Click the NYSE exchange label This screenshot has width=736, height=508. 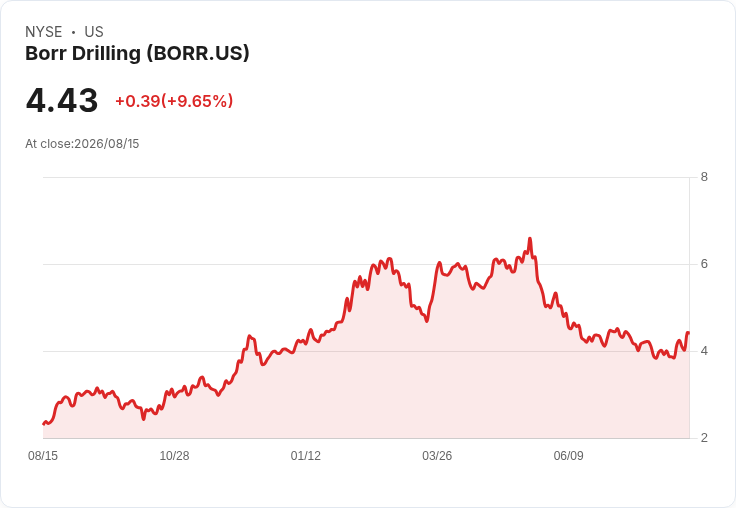tap(44, 32)
